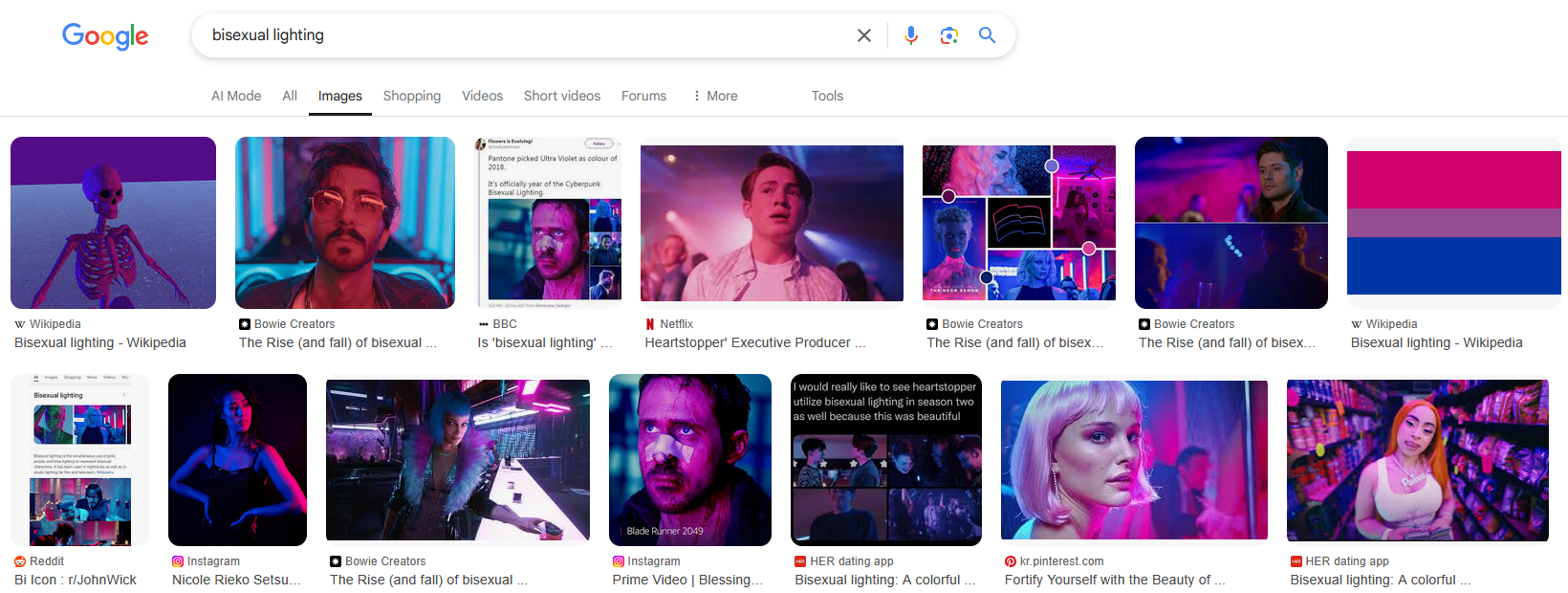Image resolution: width=1568 pixels, height=593 pixels.
Task: Expand the More search options menu
Action: pyautogui.click(x=715, y=96)
